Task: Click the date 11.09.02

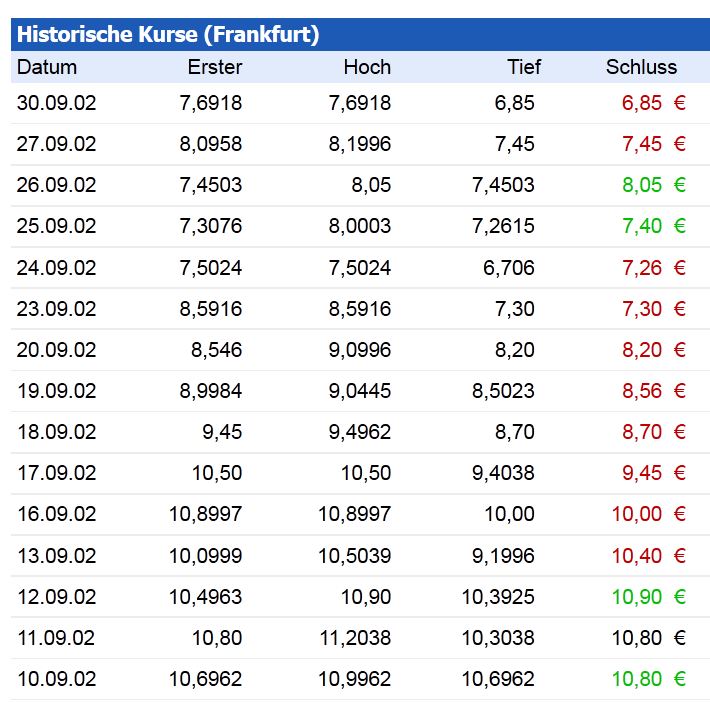Action: pyautogui.click(x=57, y=638)
